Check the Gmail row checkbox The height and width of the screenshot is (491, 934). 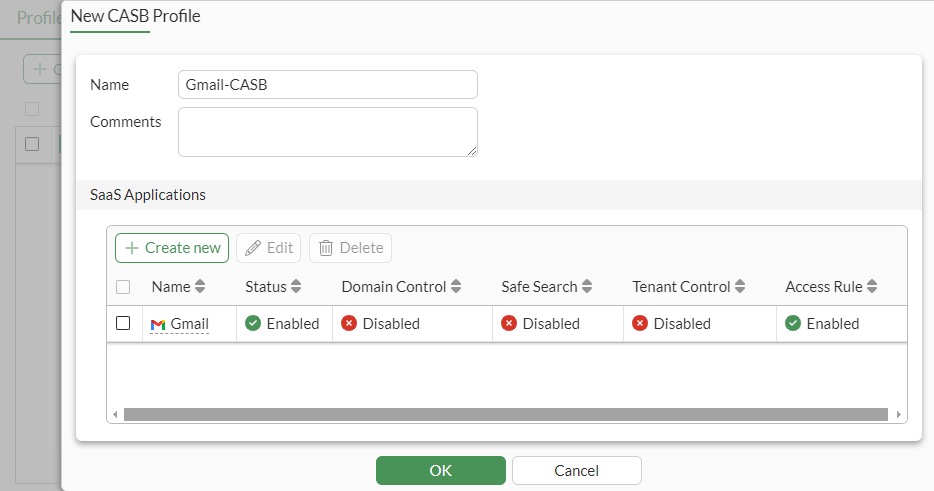pos(123,323)
